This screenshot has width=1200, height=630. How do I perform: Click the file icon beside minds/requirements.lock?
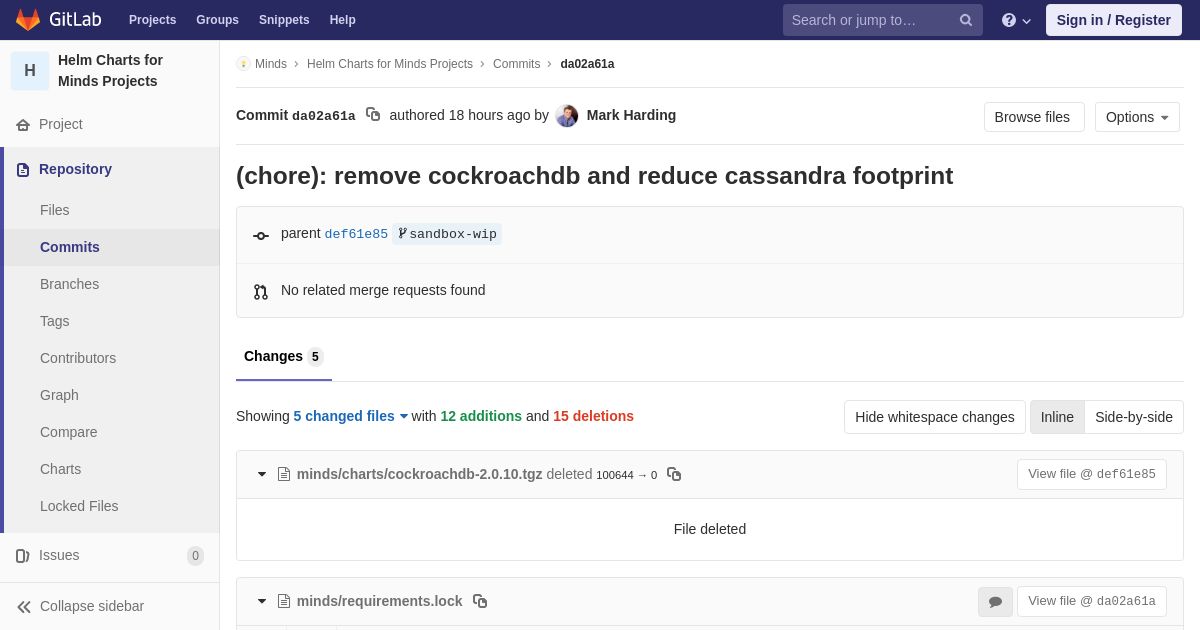tap(284, 601)
